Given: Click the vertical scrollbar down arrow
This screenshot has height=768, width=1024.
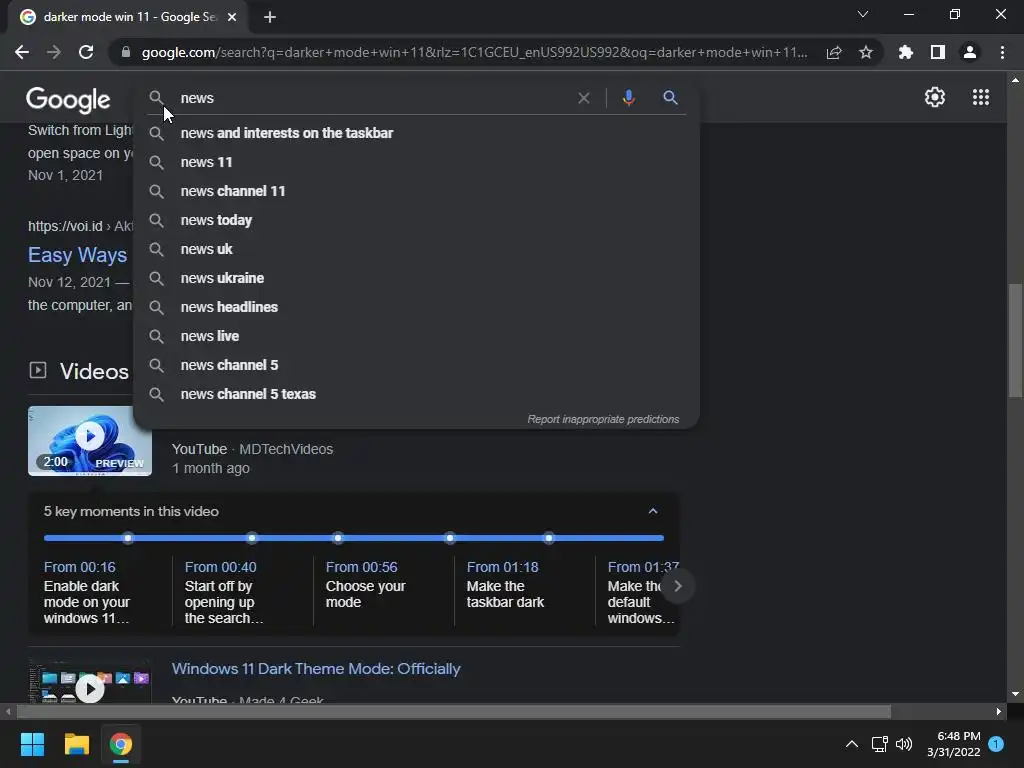Looking at the screenshot, I should tap(1015, 694).
